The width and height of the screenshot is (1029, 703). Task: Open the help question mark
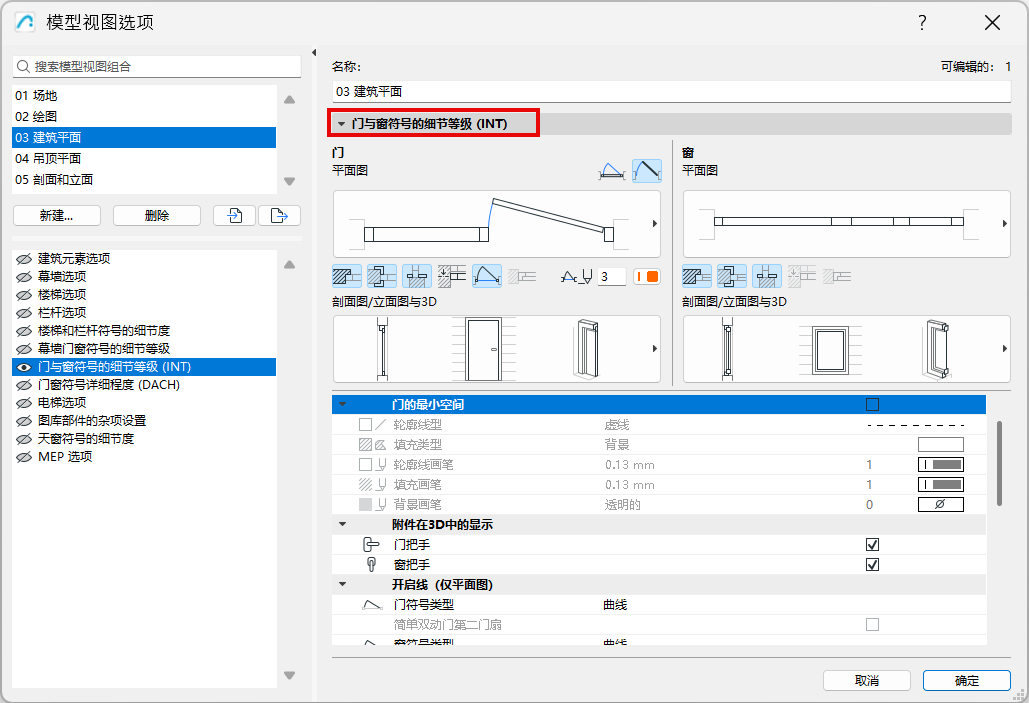(922, 23)
